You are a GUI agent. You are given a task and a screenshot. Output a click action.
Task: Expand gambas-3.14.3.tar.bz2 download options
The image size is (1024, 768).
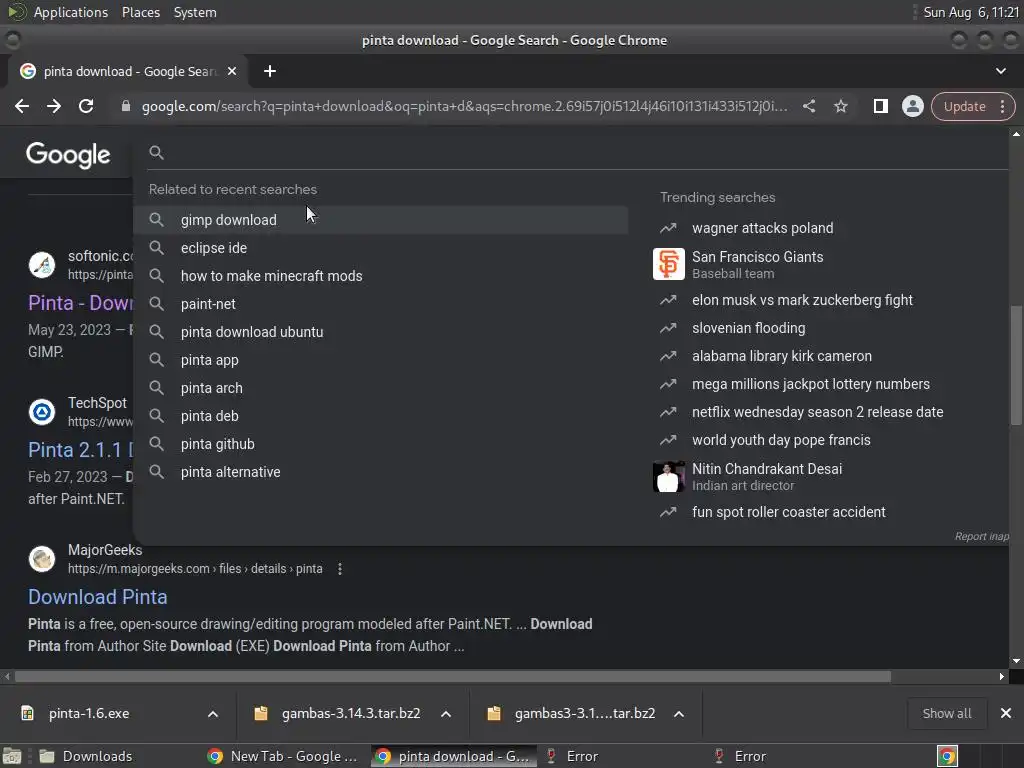446,714
